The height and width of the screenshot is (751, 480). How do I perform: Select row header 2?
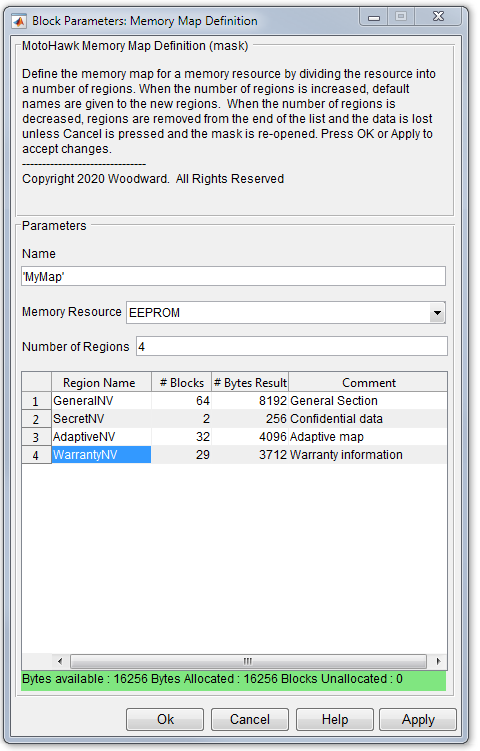[x=36, y=419]
